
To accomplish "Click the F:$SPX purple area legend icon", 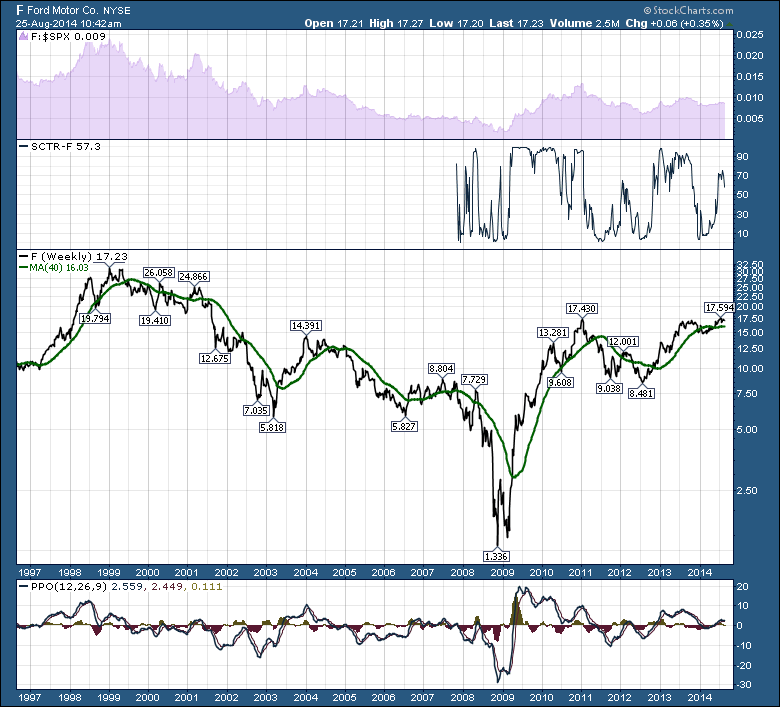I will [x=23, y=36].
